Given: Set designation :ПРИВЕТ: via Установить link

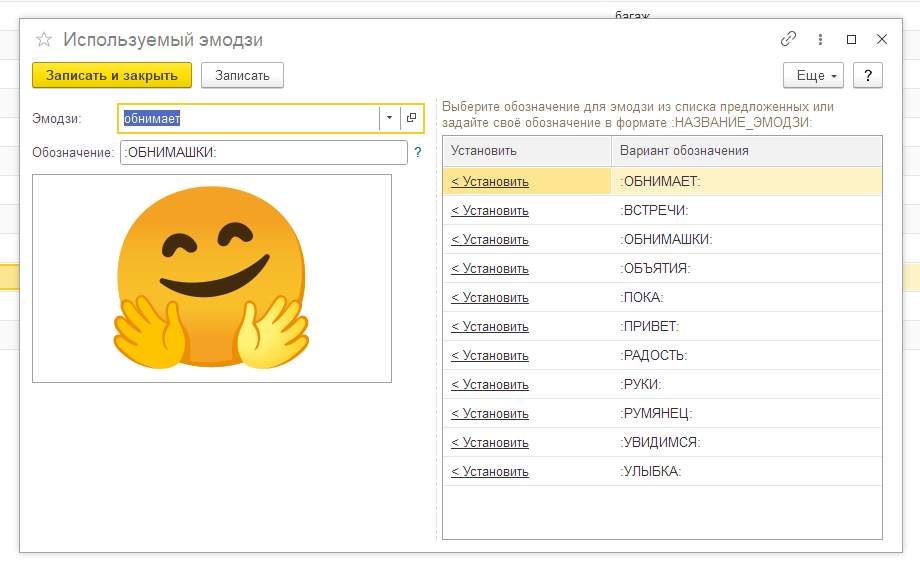Looking at the screenshot, I should (x=490, y=327).
